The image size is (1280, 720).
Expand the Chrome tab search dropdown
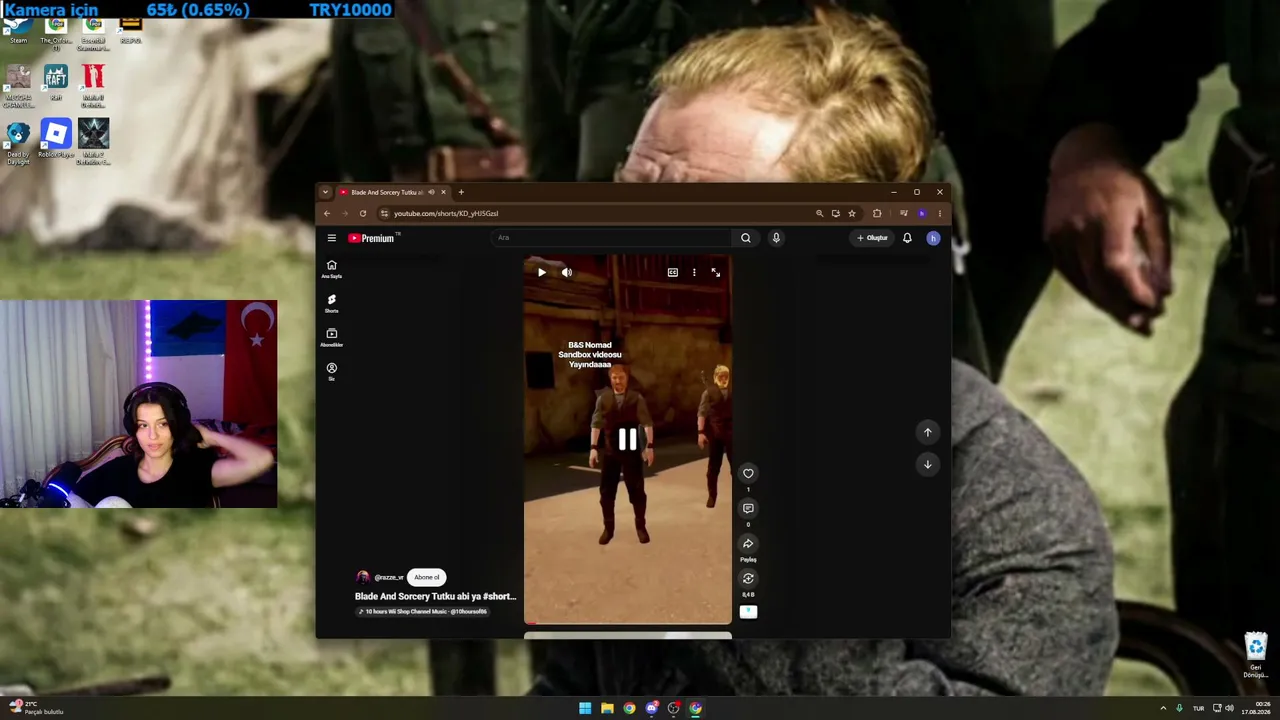click(325, 192)
